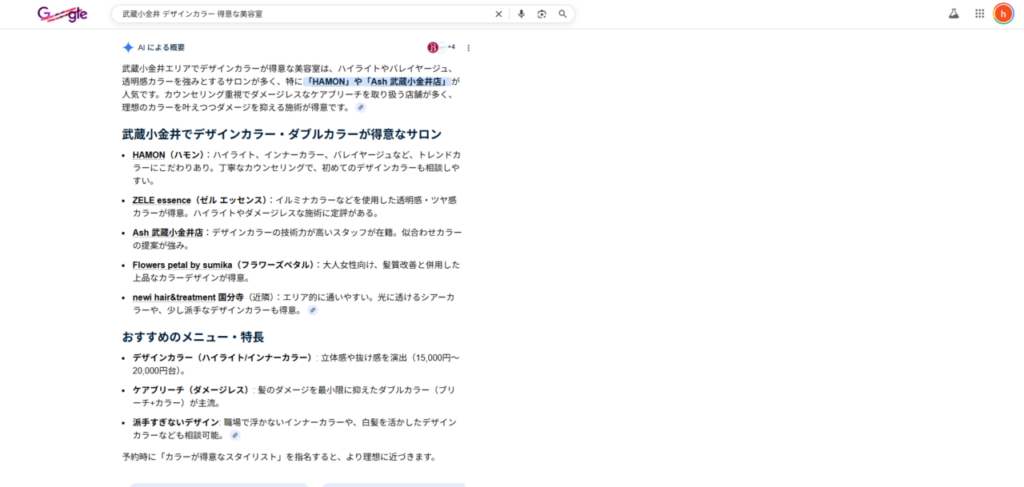Submit search with the magnifying glass icon
Image resolution: width=1024 pixels, height=487 pixels.
[562, 14]
